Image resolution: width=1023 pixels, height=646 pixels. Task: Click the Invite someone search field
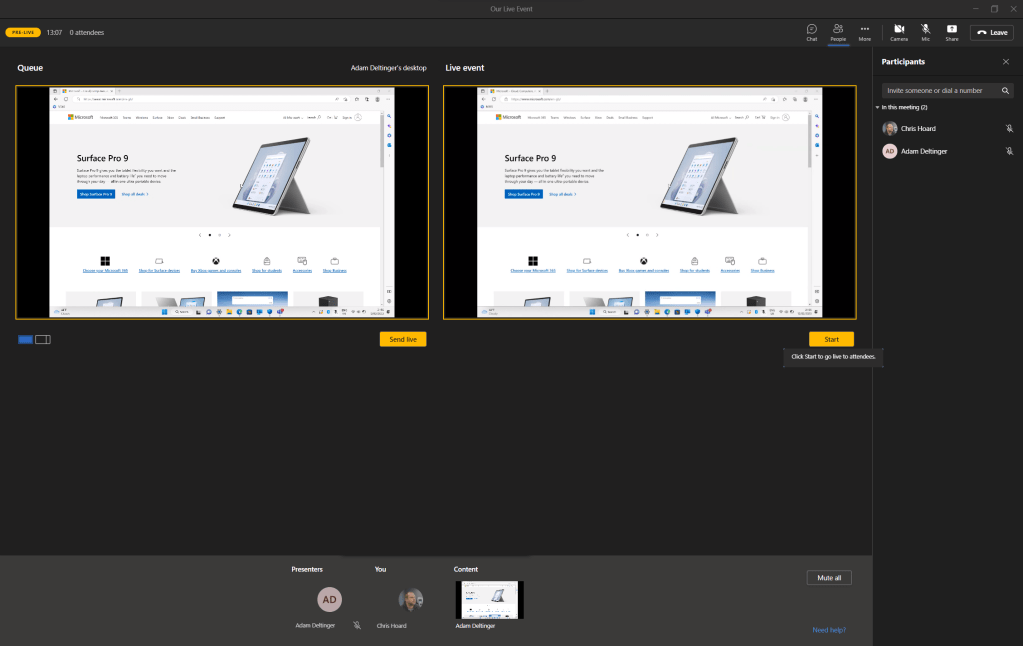coord(940,90)
